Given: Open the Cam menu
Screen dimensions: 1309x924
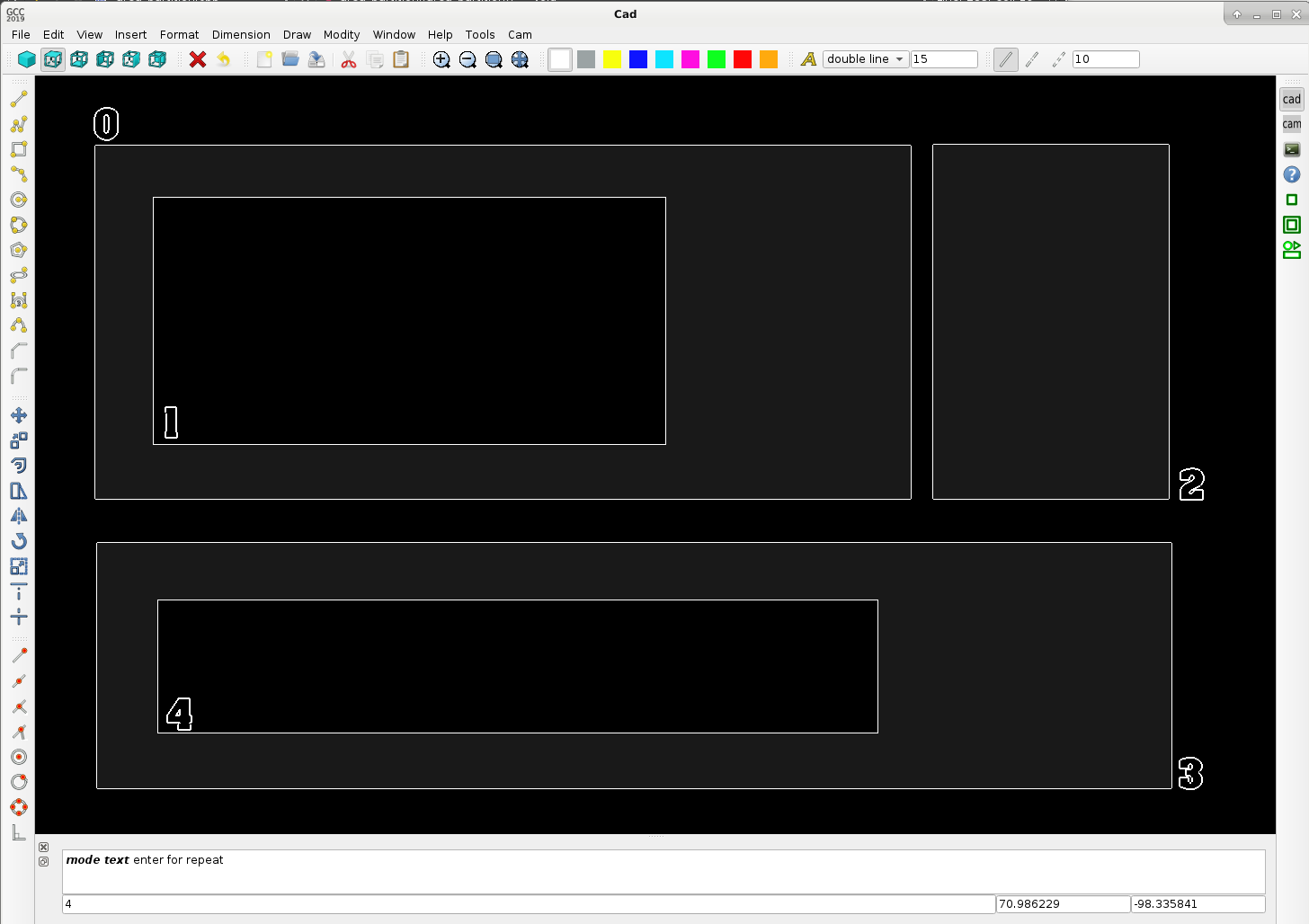Looking at the screenshot, I should pyautogui.click(x=520, y=34).
